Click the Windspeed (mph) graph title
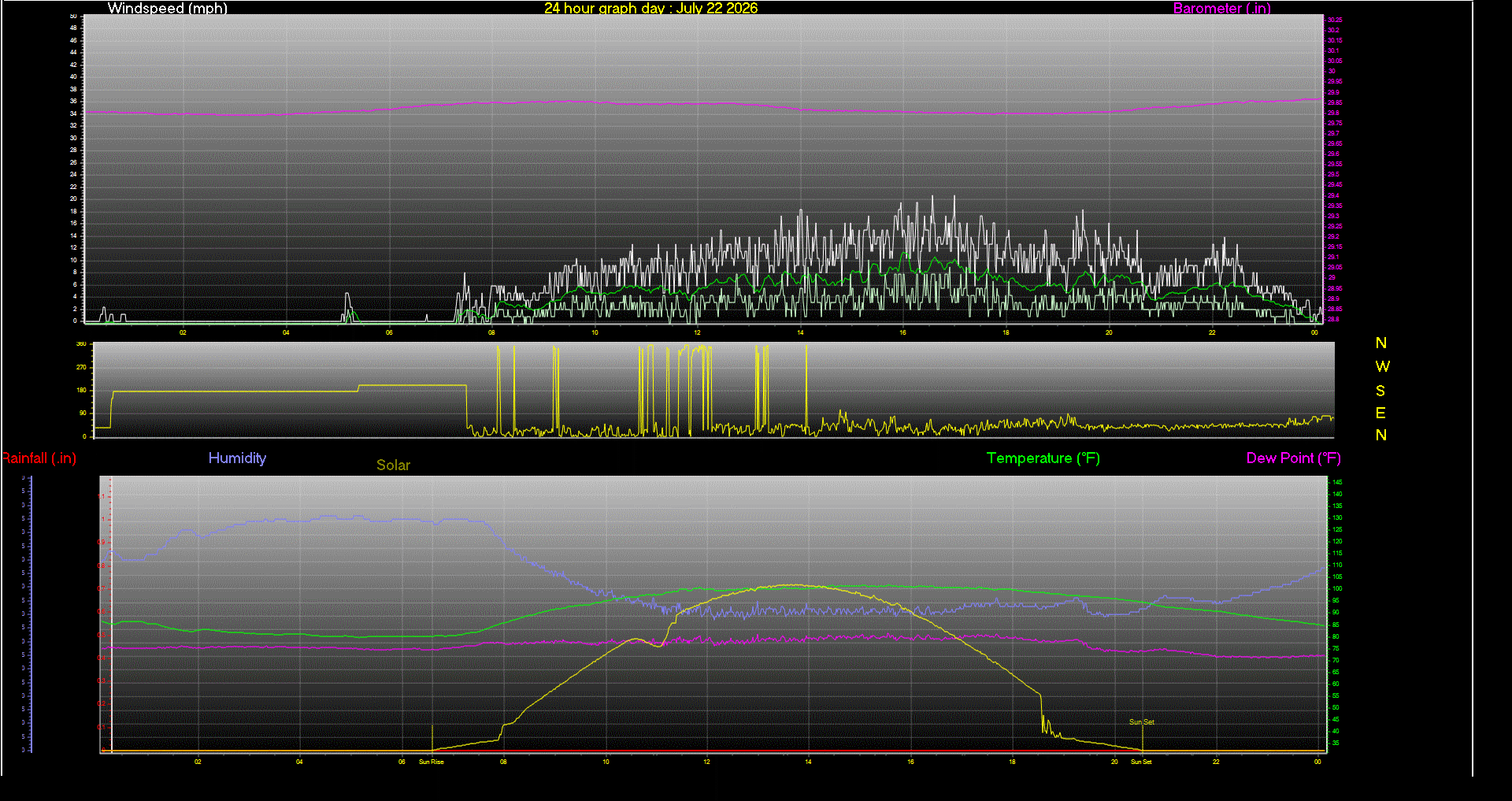 (x=167, y=8)
